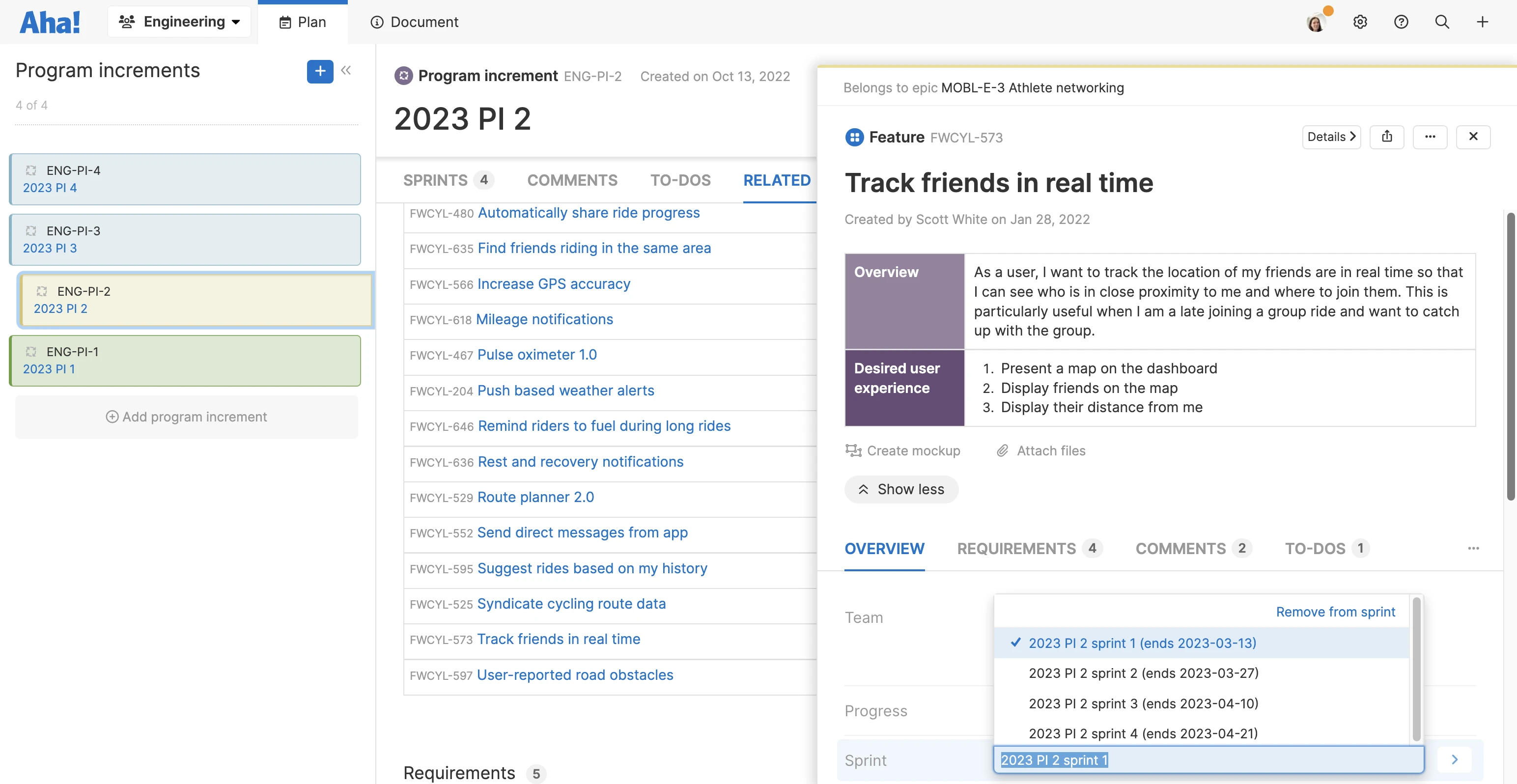Open the Engineering workspace dropdown
This screenshot has width=1517, height=784.
coord(179,21)
